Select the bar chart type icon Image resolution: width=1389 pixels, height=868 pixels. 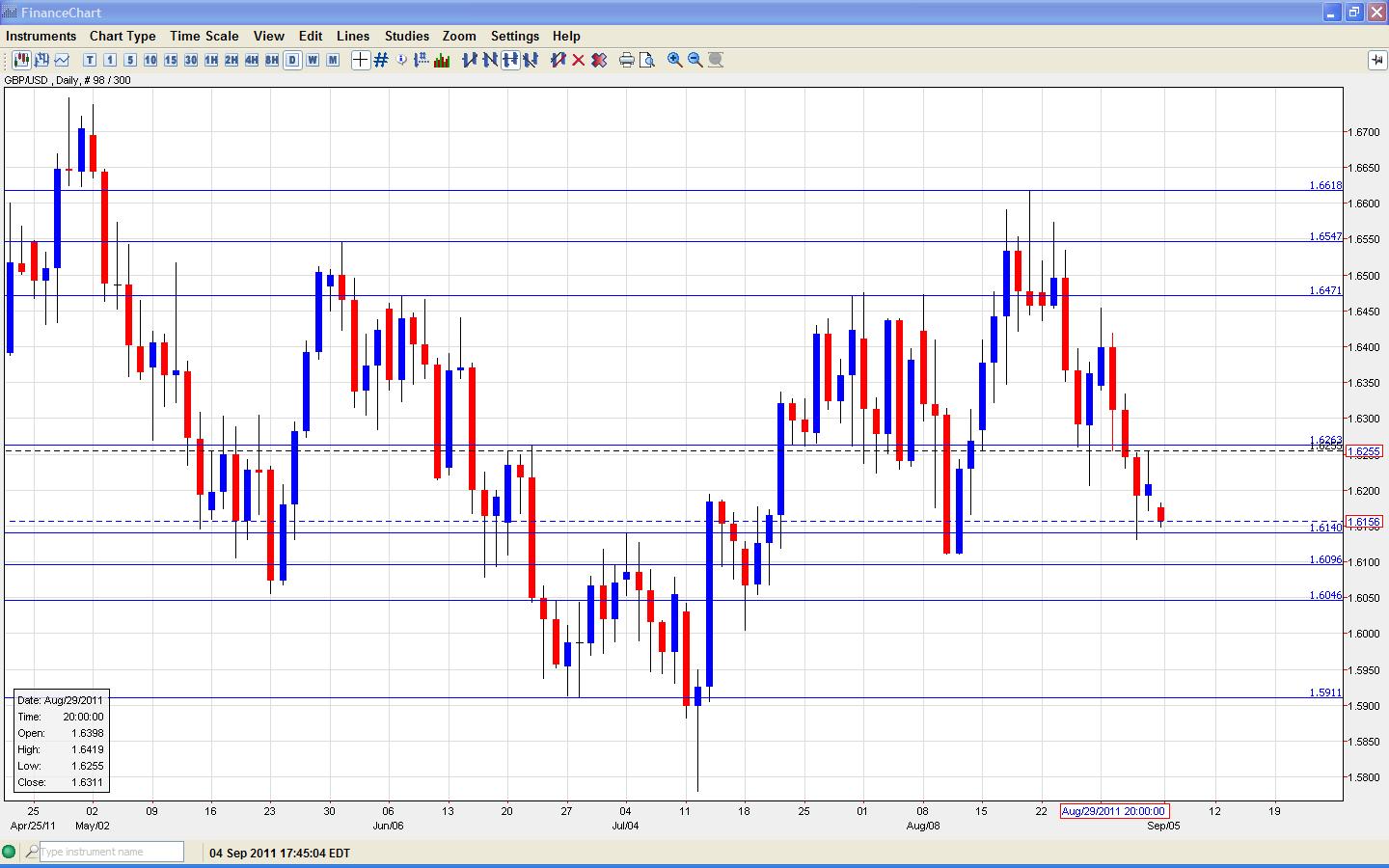[x=41, y=60]
